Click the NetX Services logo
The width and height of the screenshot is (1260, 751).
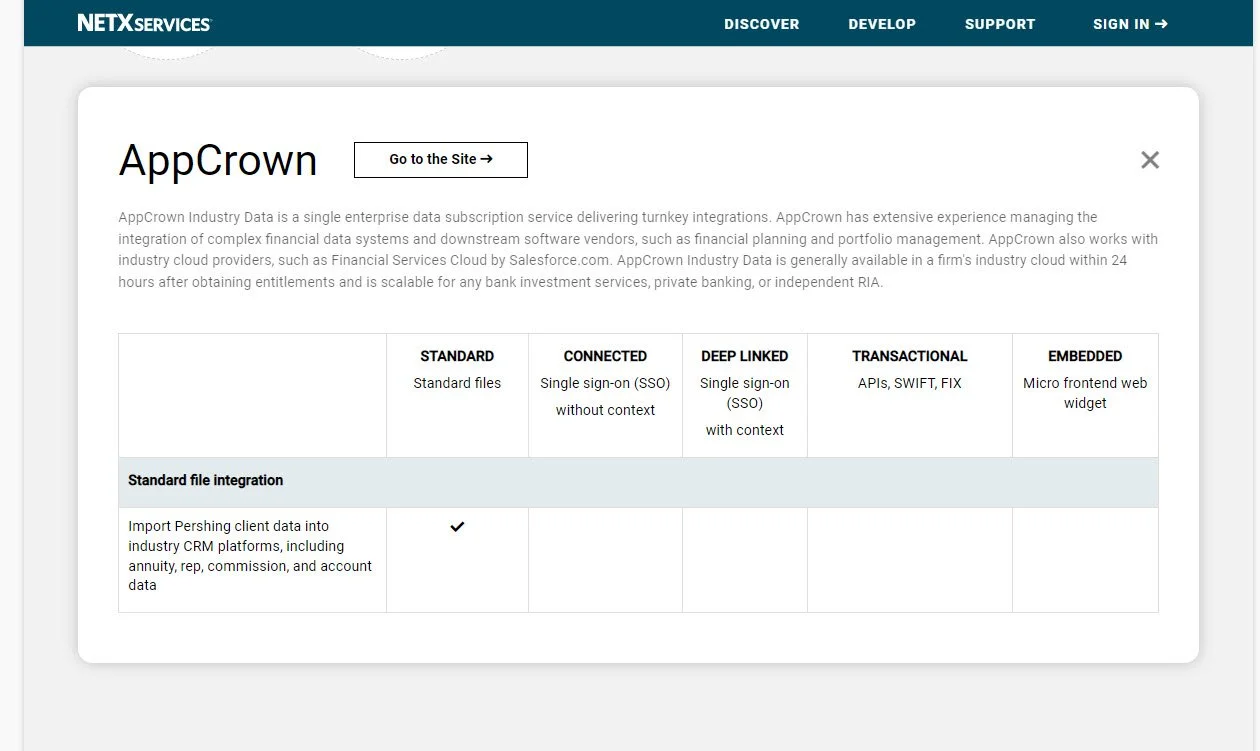click(143, 22)
